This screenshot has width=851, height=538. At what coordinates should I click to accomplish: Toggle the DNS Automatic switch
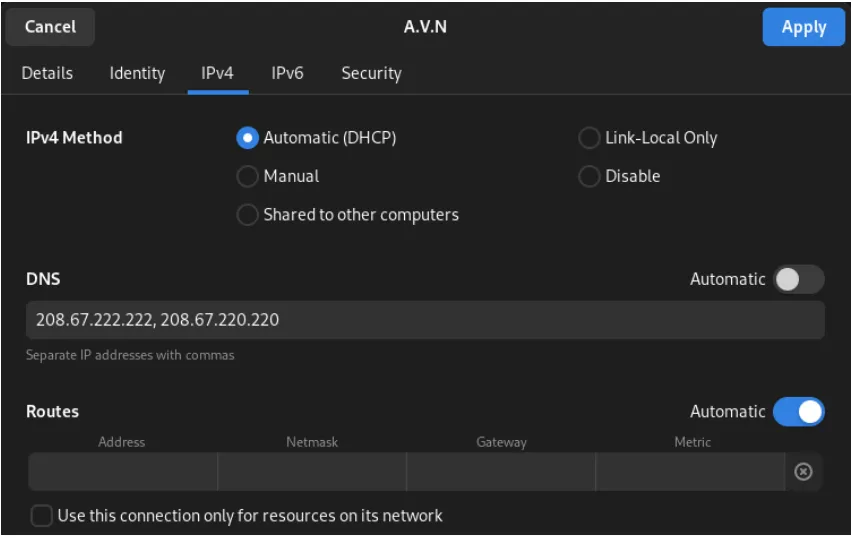(798, 280)
